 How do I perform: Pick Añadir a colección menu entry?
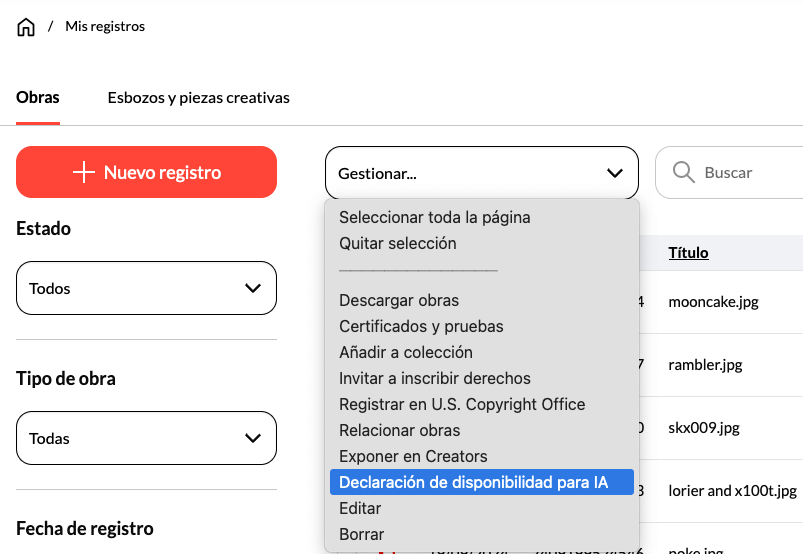(405, 352)
